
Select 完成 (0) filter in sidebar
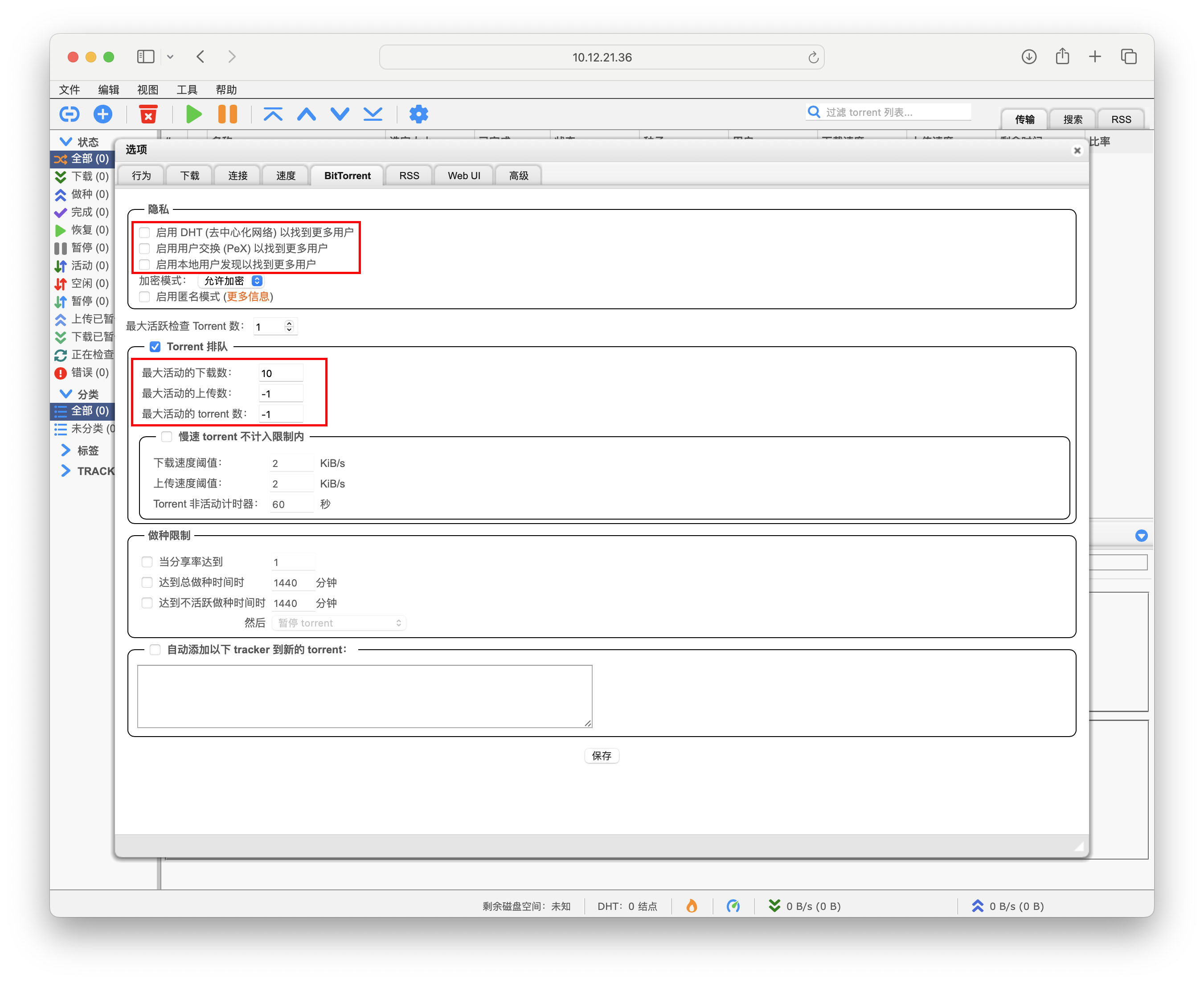click(82, 212)
